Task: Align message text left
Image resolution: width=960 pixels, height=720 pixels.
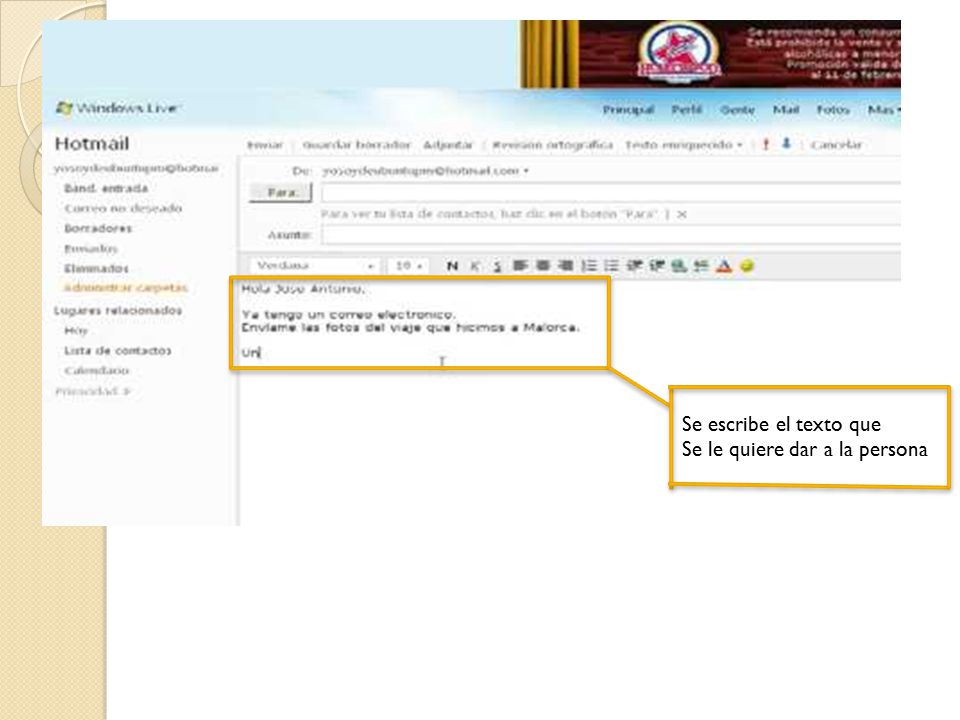Action: 520,266
